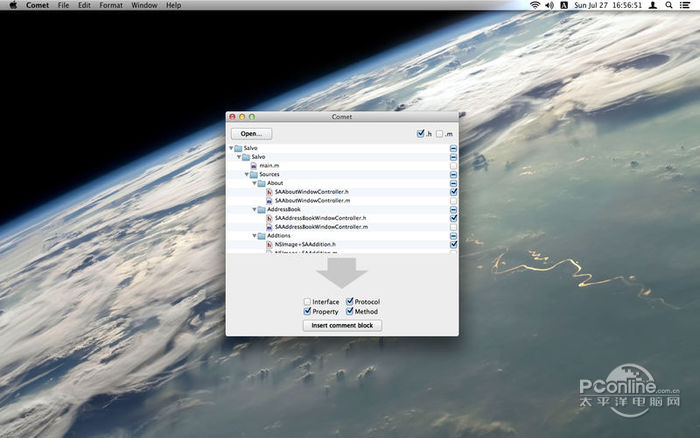This screenshot has width=700, height=438.
Task: Open the Format menu
Action: pos(111,6)
